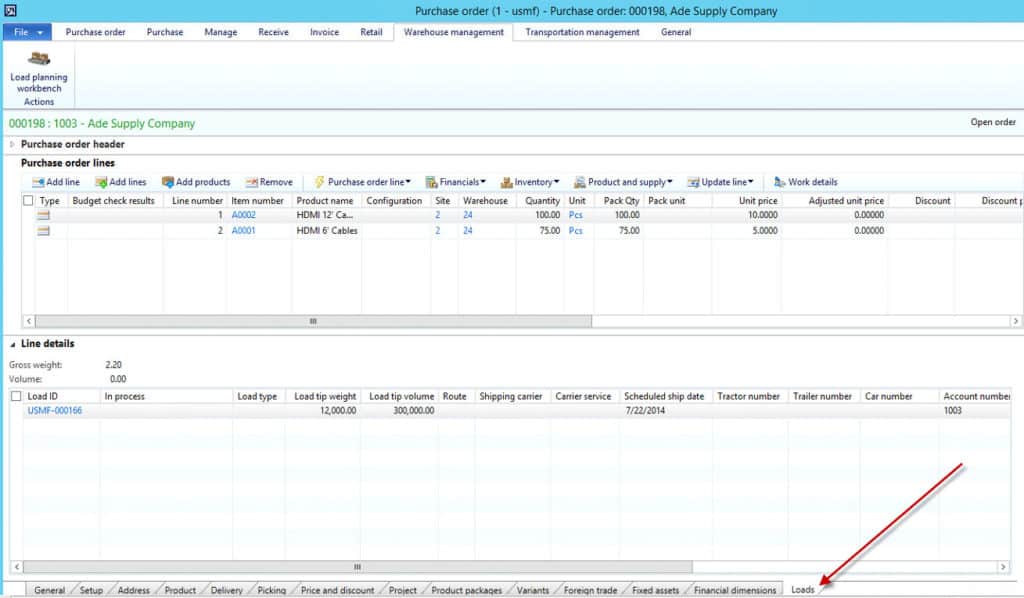
Task: Open the File dropdown menu
Action: (x=27, y=32)
